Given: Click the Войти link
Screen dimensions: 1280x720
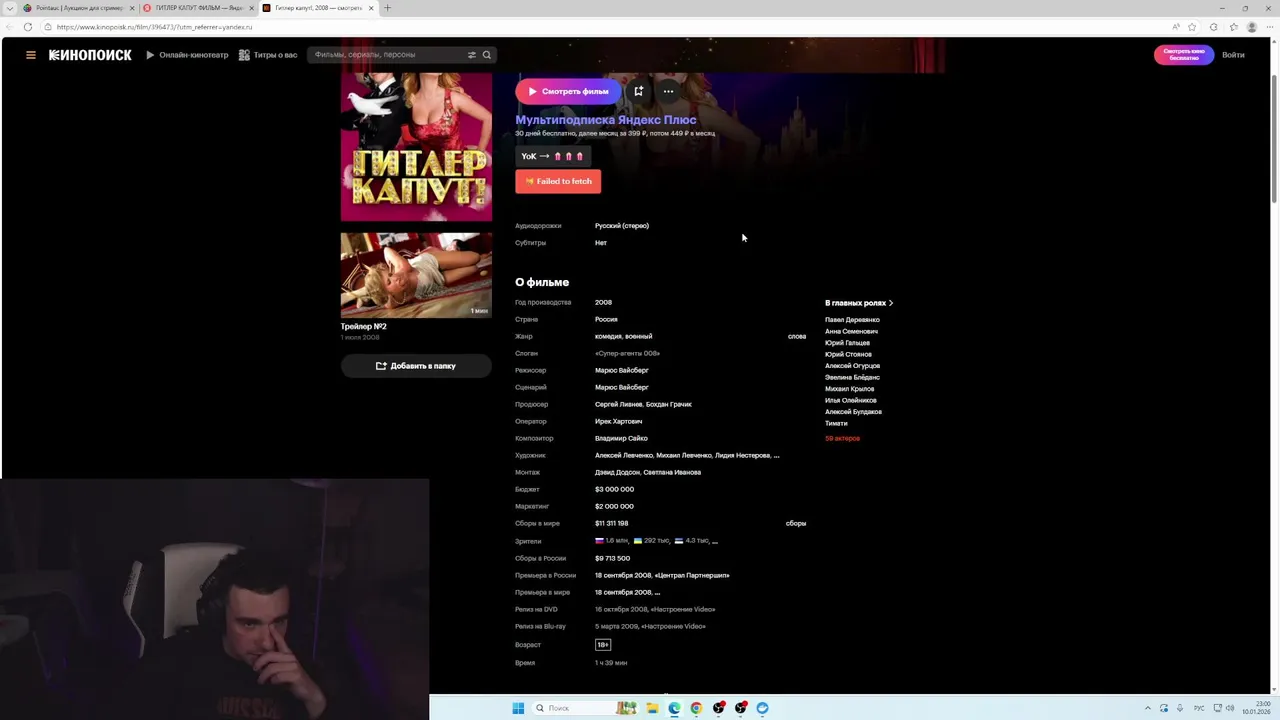Looking at the screenshot, I should (1233, 55).
